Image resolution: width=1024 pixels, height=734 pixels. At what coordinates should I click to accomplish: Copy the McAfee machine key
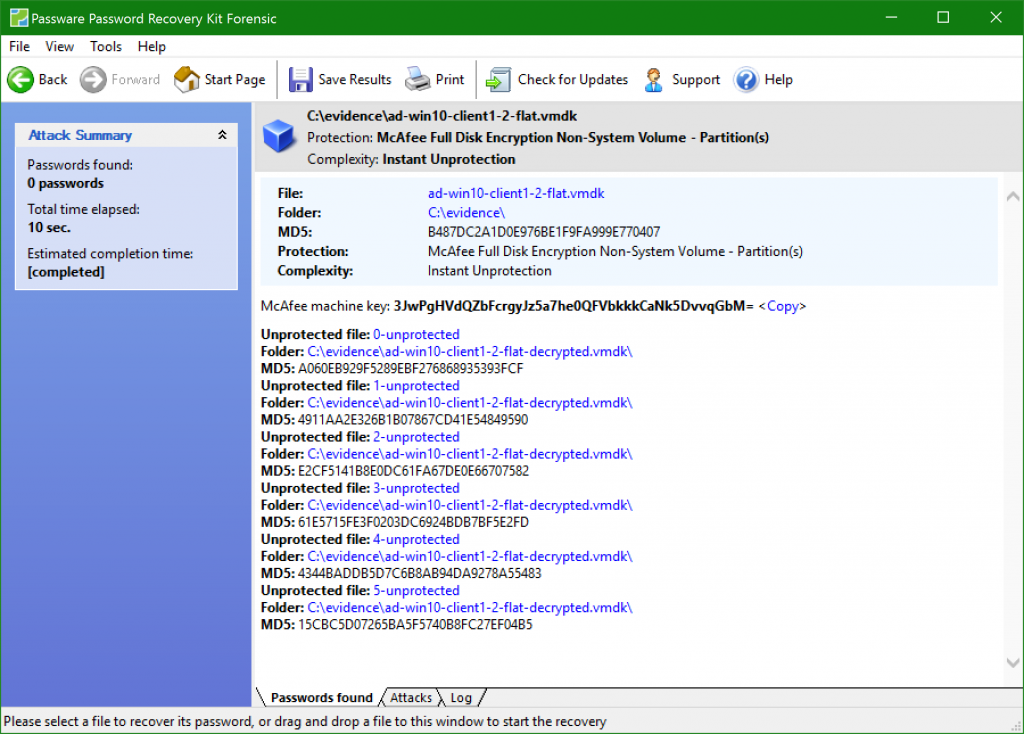782,306
